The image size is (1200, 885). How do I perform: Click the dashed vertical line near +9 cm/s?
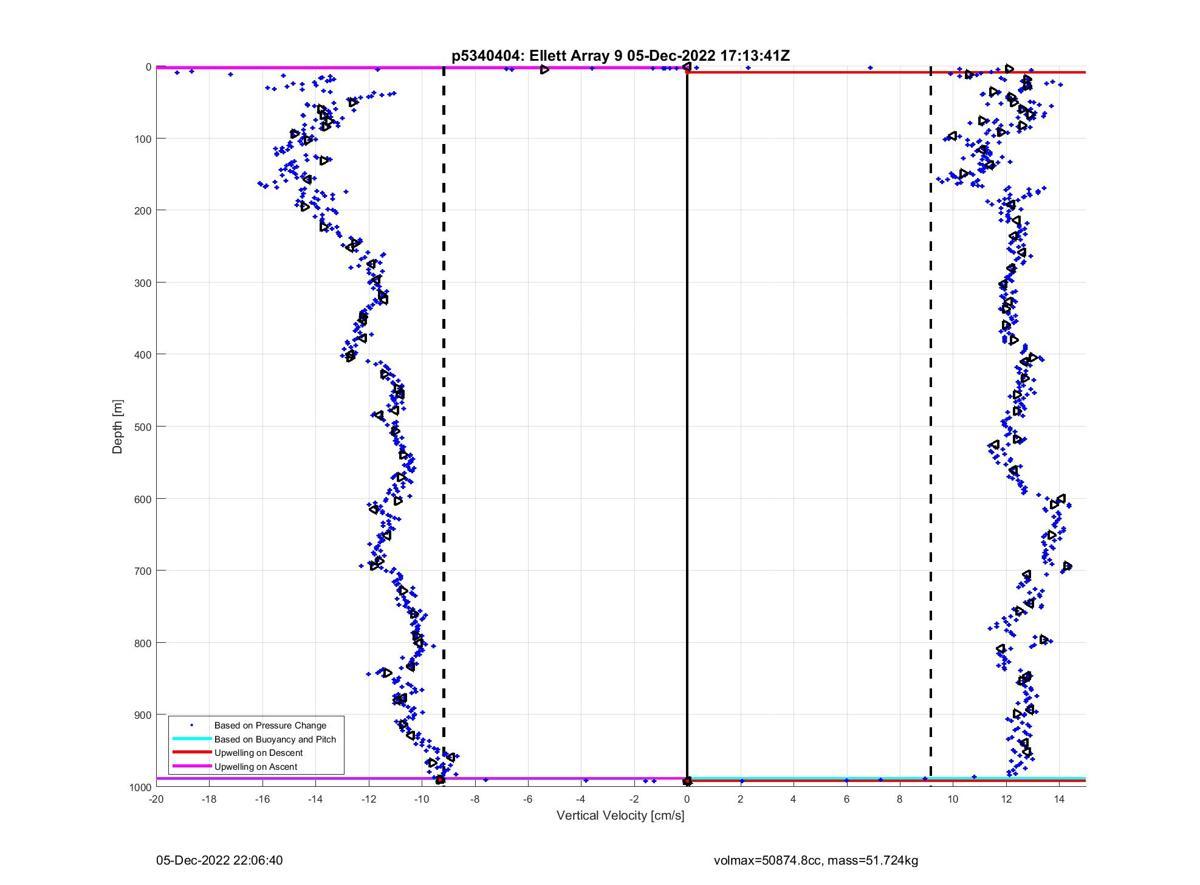[x=931, y=427]
